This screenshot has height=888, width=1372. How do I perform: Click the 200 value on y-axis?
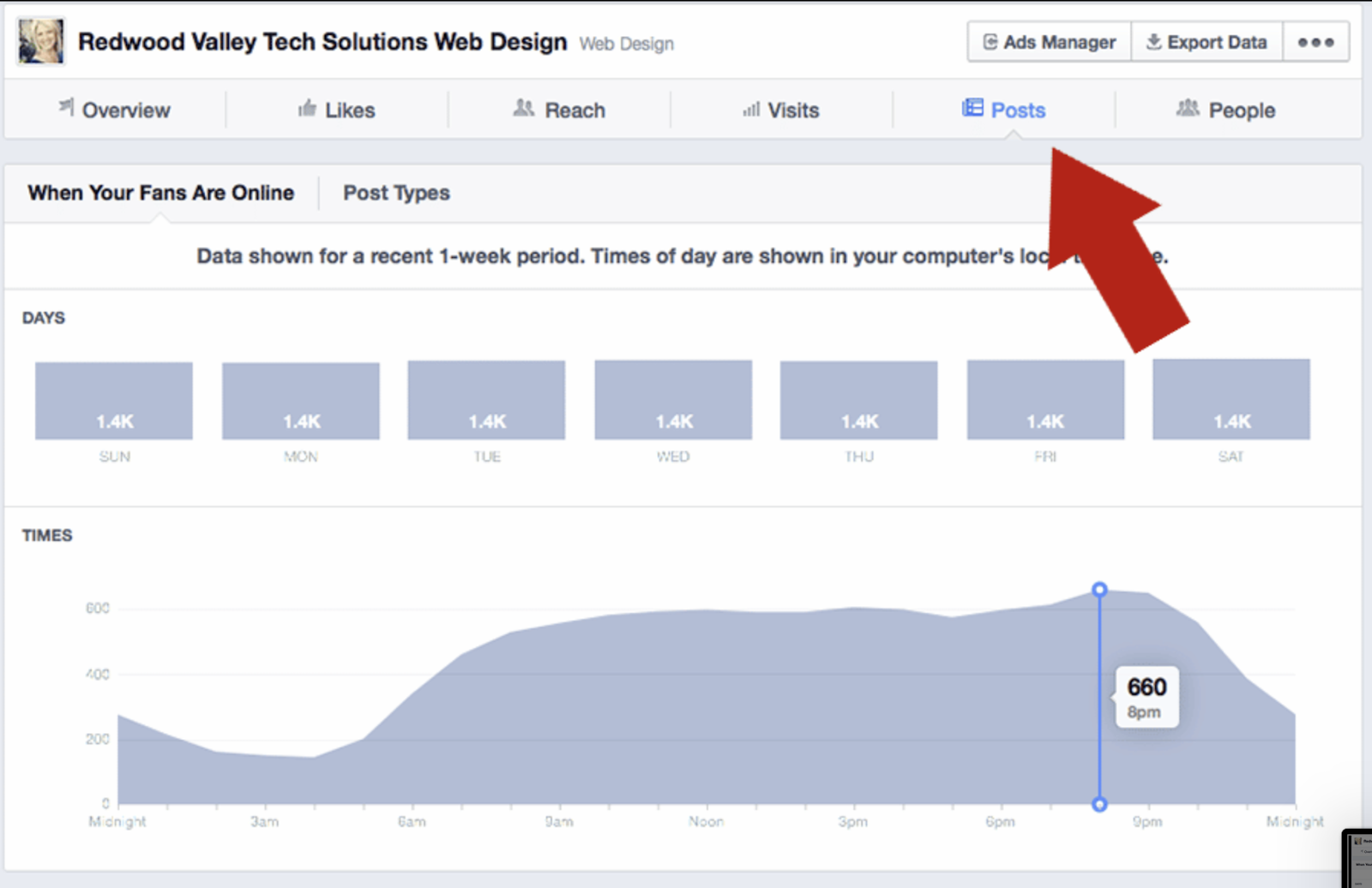(98, 739)
